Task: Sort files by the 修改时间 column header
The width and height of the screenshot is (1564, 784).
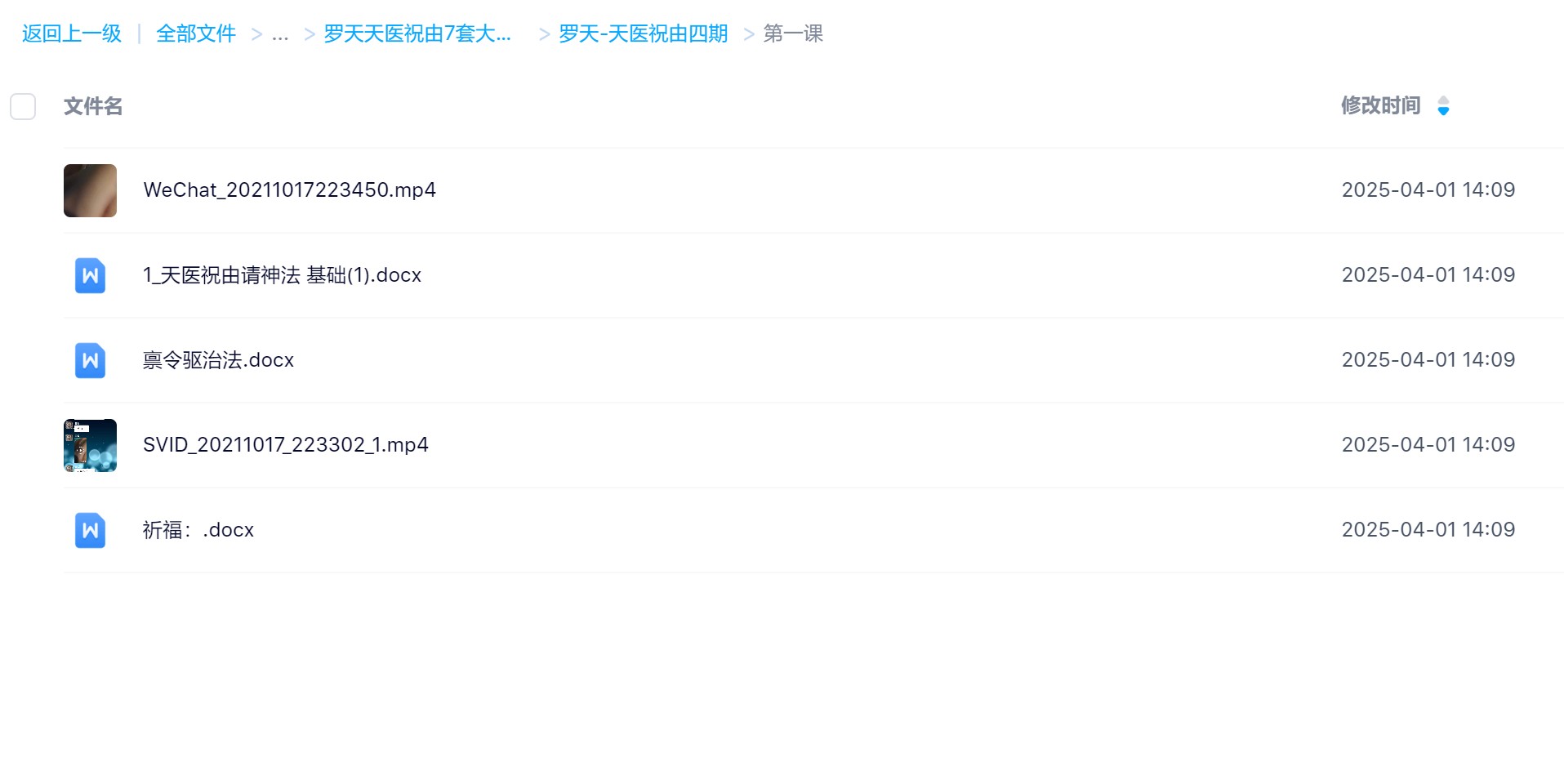Action: [1380, 106]
